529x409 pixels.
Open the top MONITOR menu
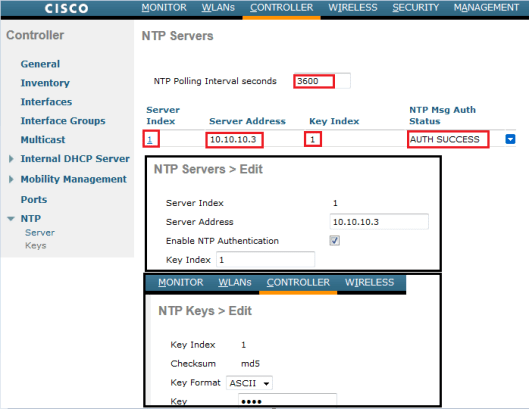point(164,7)
